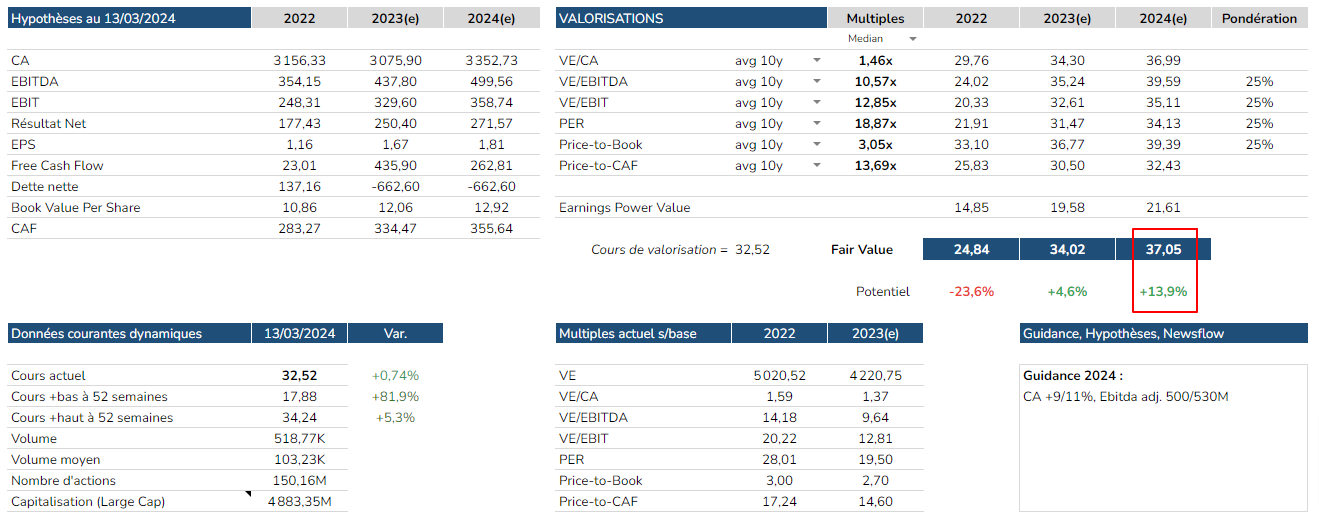The image size is (1319, 531).
Task: Select the Guidance, Hypothèses, Newsflow header
Action: click(1162, 334)
